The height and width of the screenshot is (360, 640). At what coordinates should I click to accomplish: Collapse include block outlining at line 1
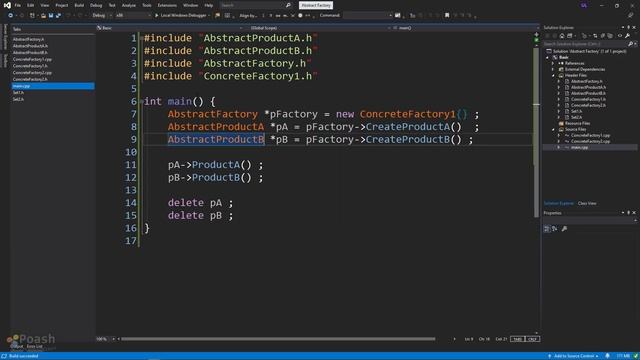[x=142, y=38]
